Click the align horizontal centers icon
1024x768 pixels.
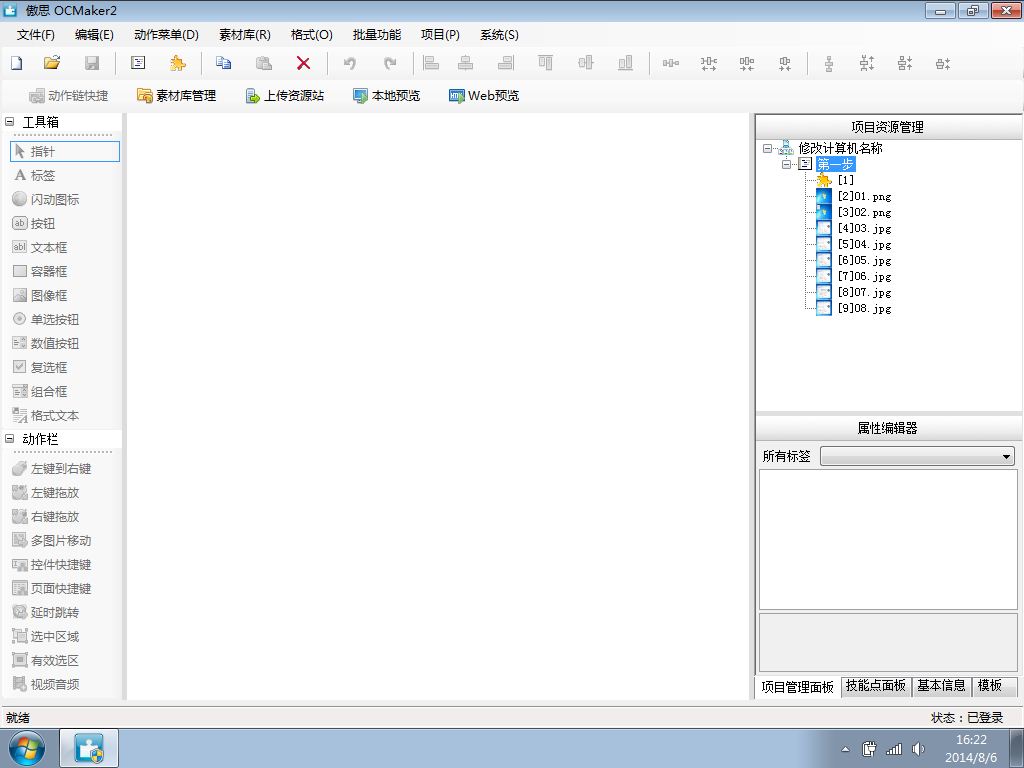(x=466, y=63)
